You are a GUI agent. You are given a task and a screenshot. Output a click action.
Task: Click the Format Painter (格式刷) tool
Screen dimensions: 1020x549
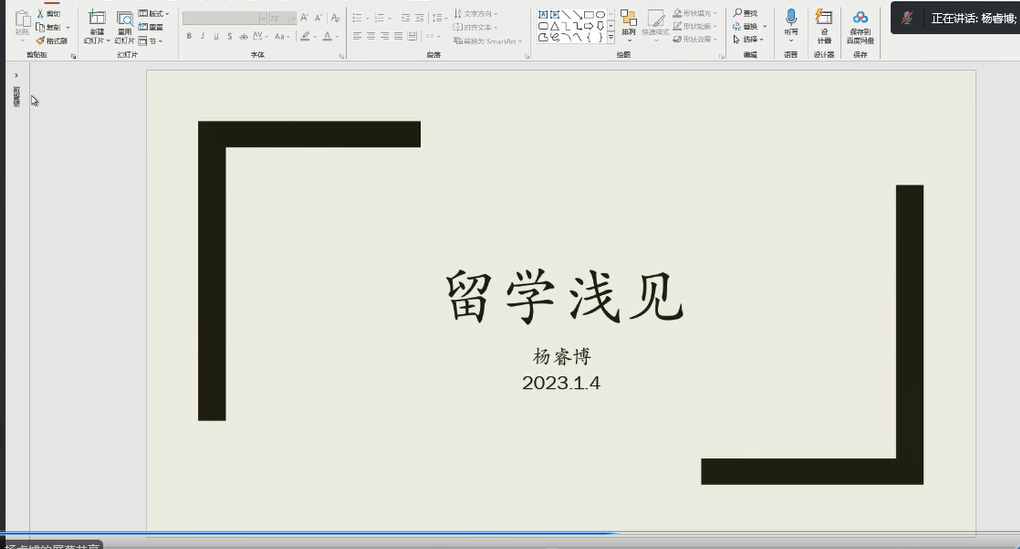click(x=51, y=41)
